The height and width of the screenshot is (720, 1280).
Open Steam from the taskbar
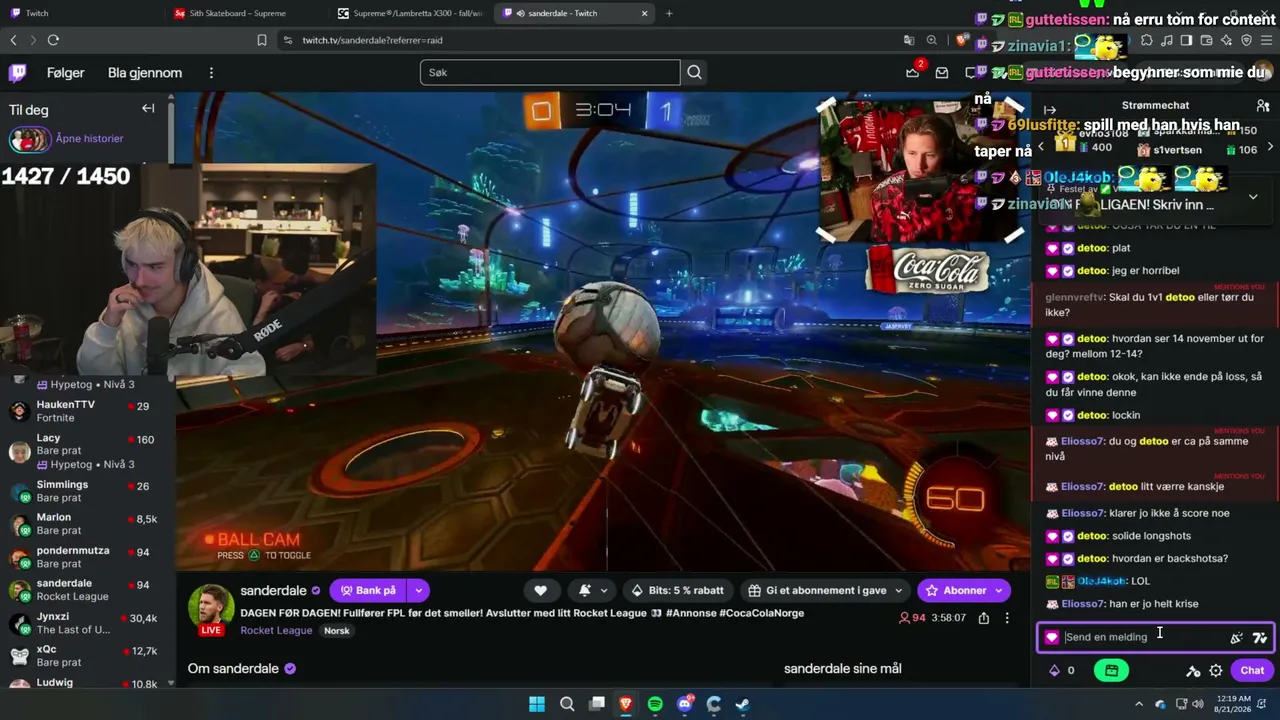point(743,704)
